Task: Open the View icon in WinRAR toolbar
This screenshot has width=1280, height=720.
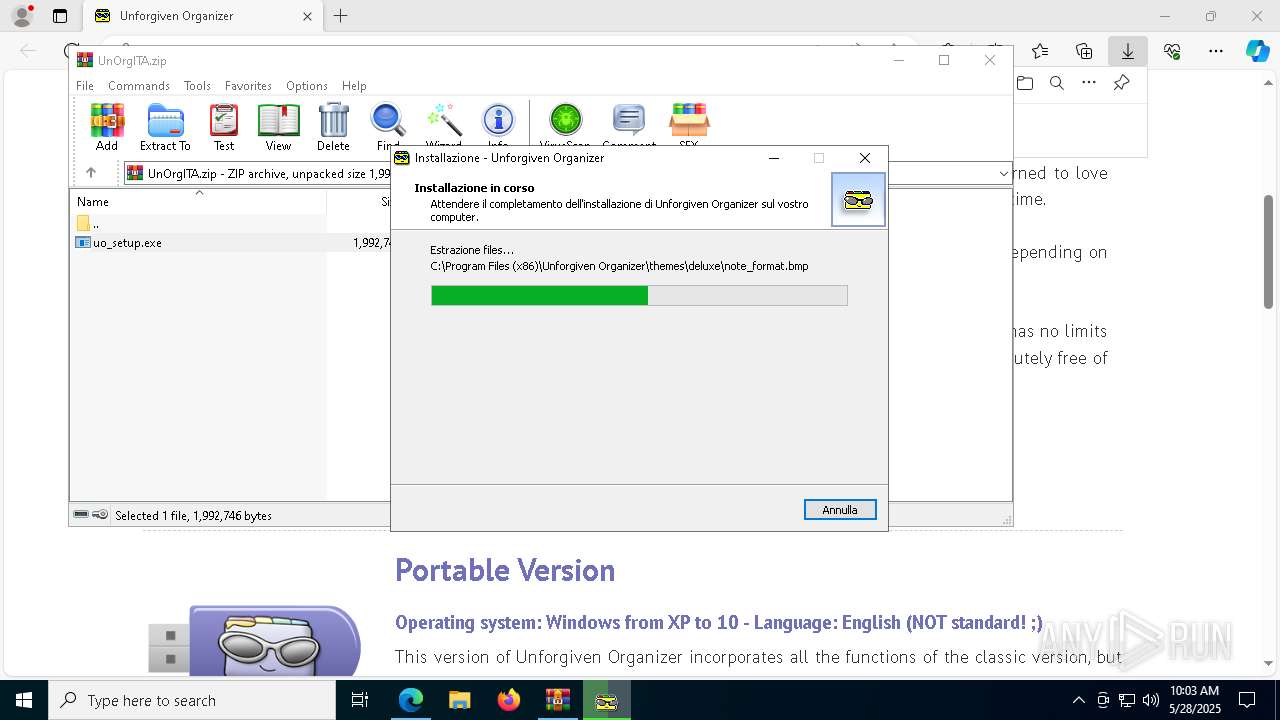Action: point(278,127)
